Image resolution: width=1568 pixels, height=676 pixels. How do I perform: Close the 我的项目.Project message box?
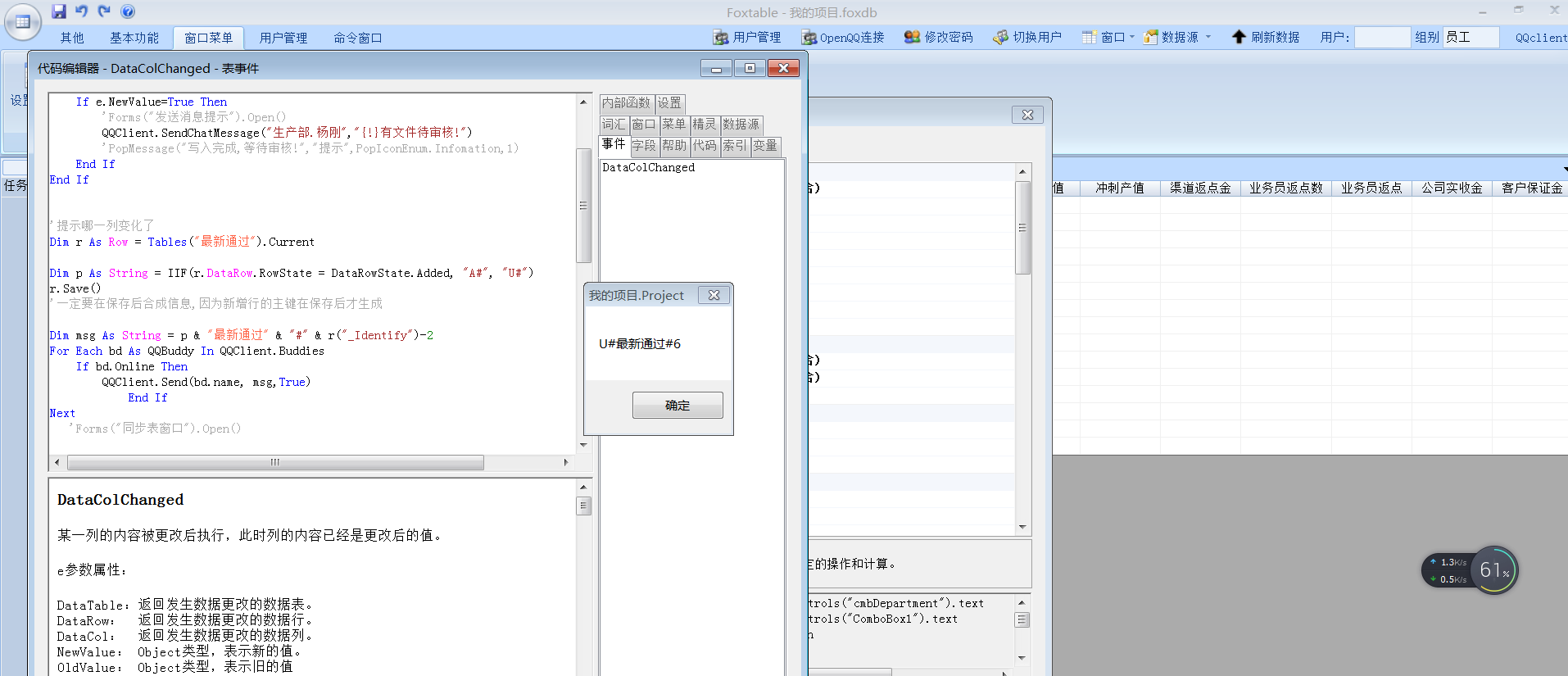[714, 295]
